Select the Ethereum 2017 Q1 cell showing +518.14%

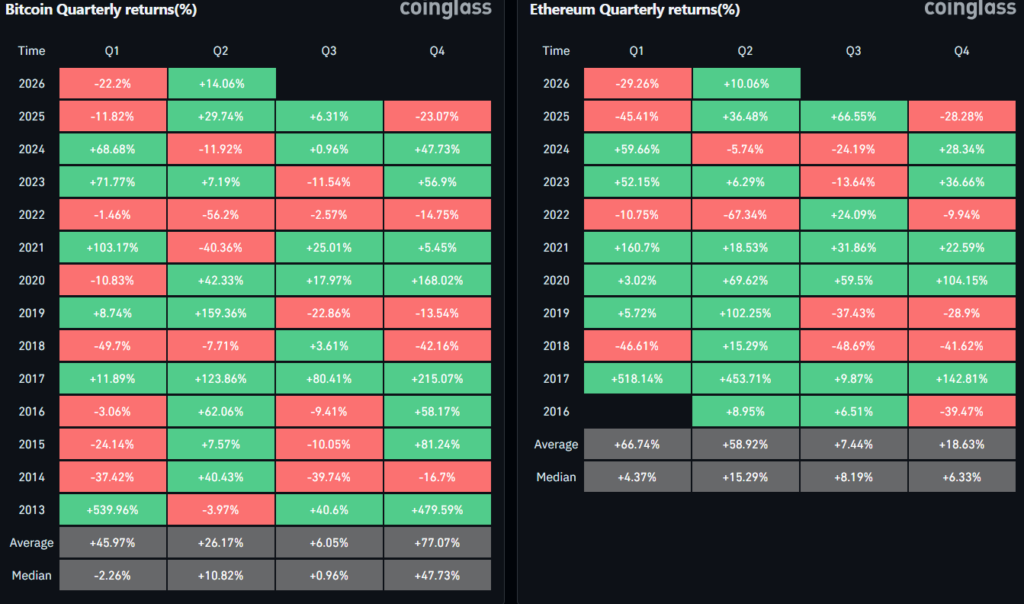(637, 379)
